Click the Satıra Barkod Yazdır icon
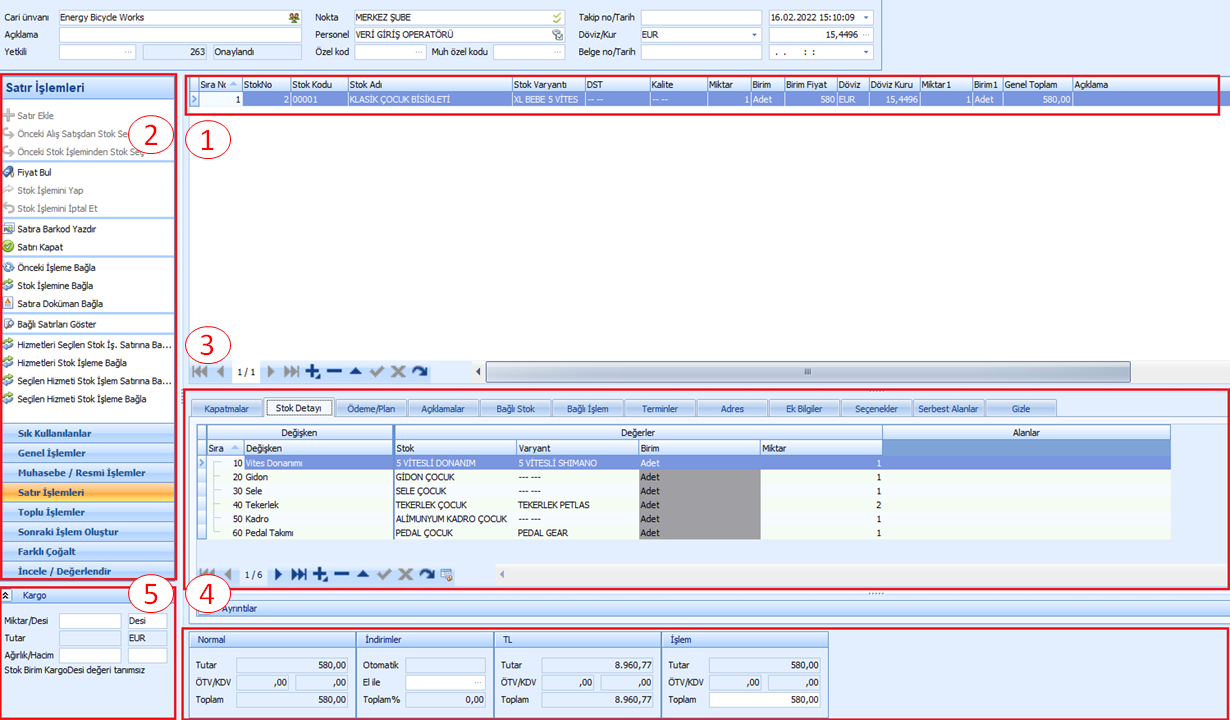 pos(9,229)
